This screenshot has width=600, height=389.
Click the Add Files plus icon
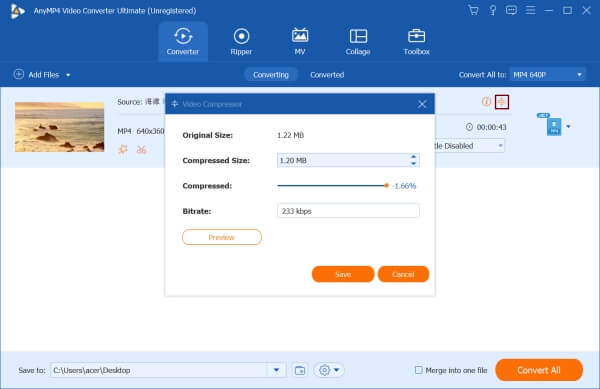18,74
